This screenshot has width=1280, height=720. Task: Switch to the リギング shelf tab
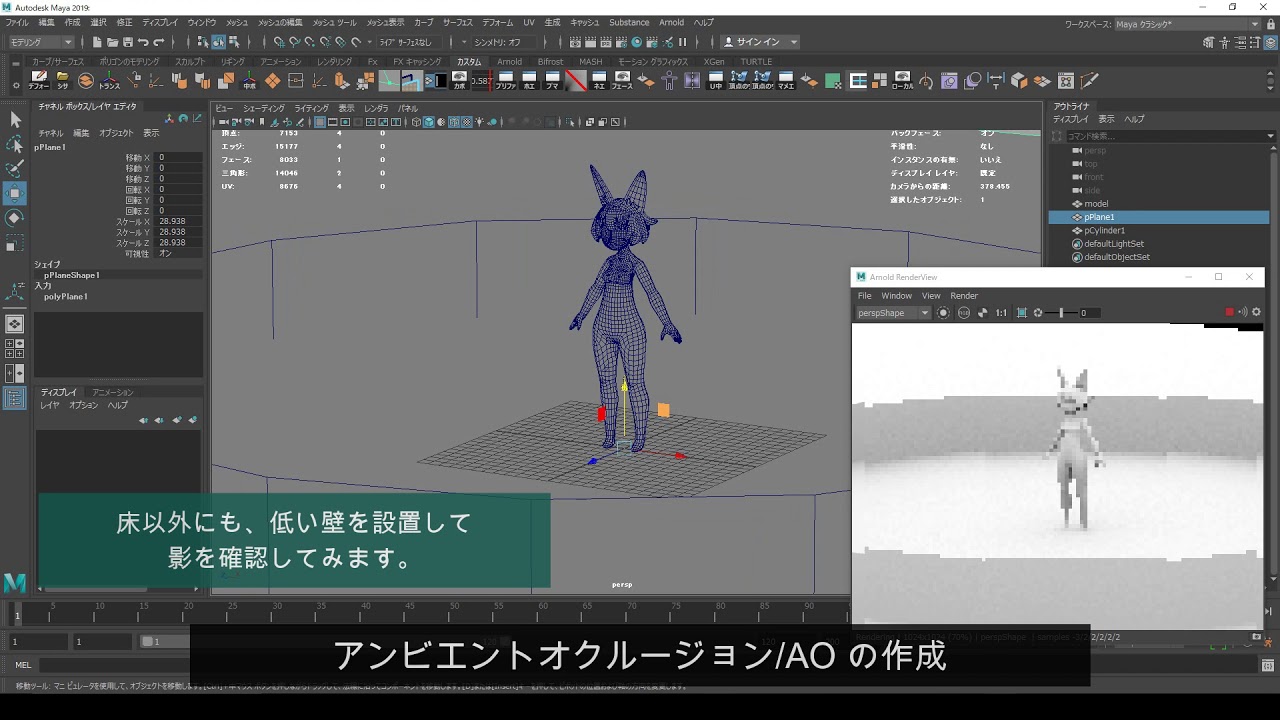233,61
